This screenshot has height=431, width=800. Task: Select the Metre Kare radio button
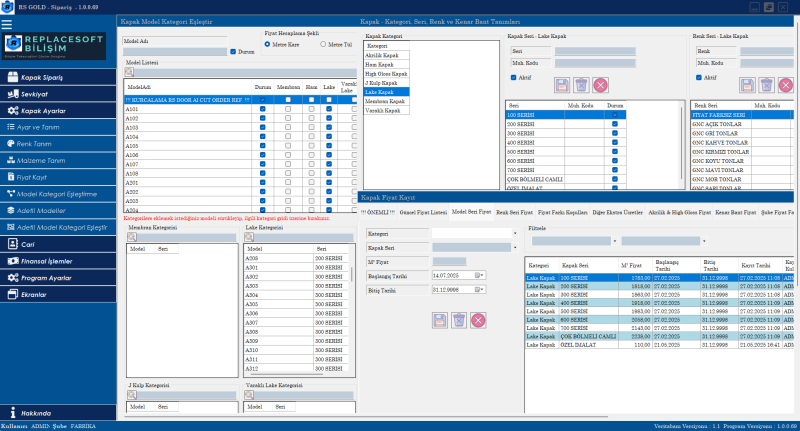coord(267,44)
